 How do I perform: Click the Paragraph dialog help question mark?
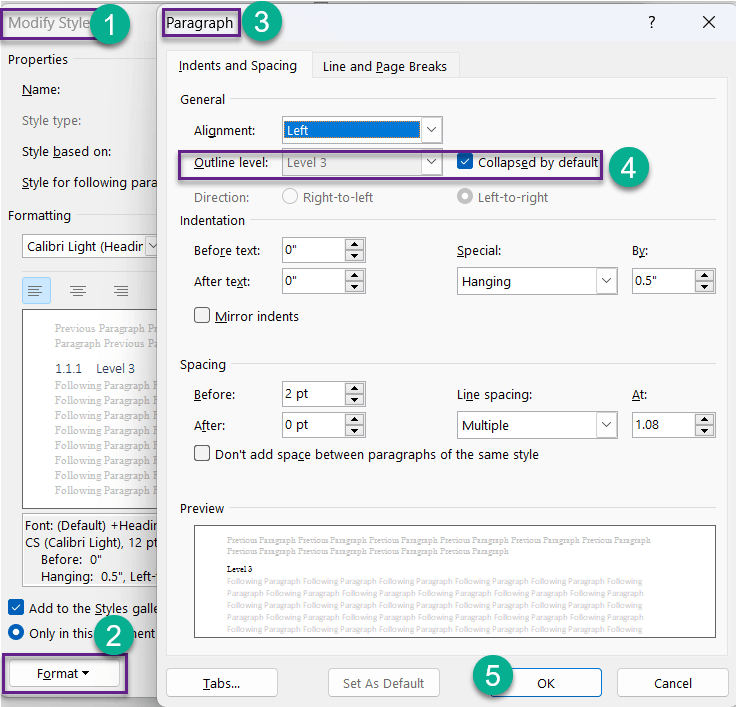click(652, 22)
